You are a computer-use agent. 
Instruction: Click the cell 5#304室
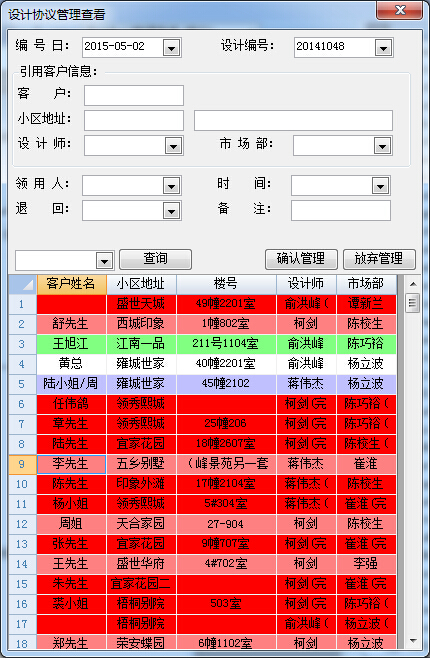click(226, 504)
